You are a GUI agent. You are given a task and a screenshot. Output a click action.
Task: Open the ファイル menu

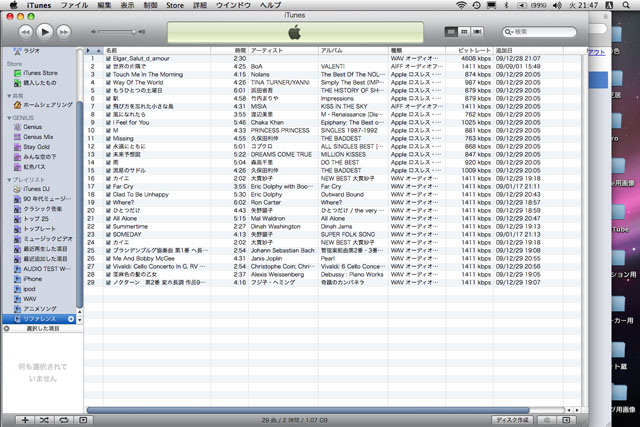tap(74, 5)
